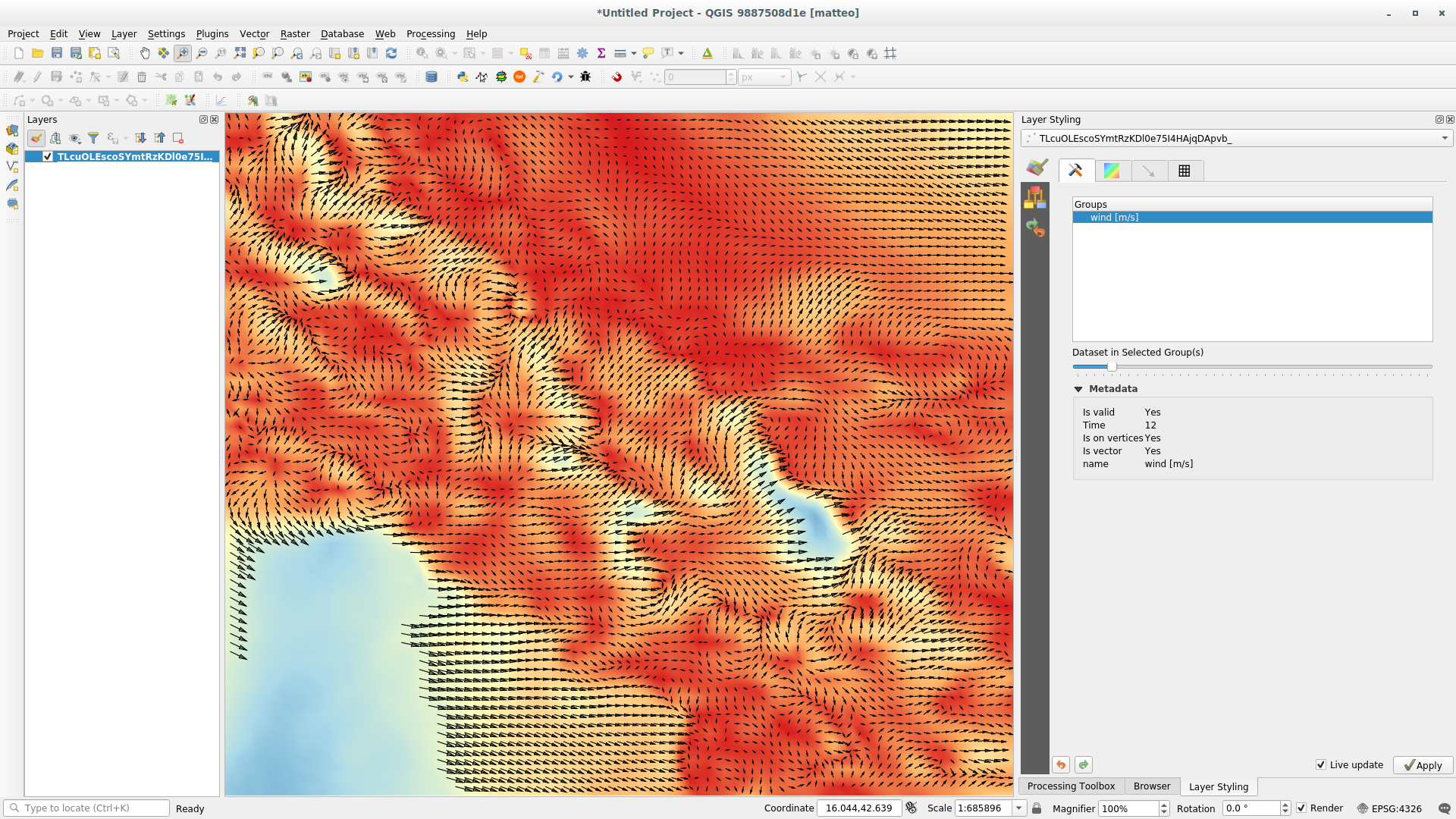Toggle the grid decoration hash icon
This screenshot has width=1456, height=819.
point(890,53)
